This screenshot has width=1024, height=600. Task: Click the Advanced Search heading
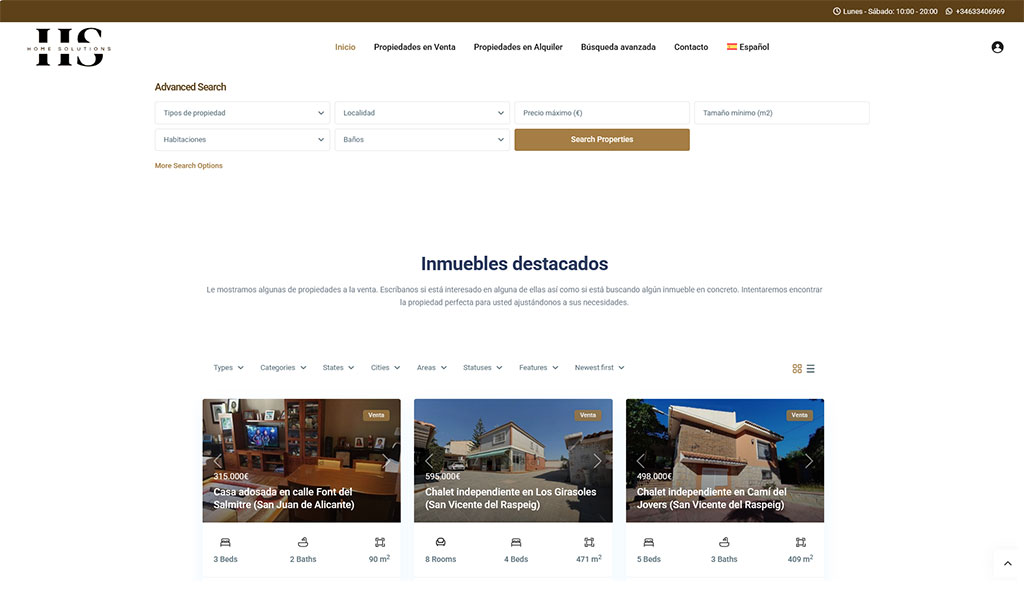pyautogui.click(x=191, y=87)
